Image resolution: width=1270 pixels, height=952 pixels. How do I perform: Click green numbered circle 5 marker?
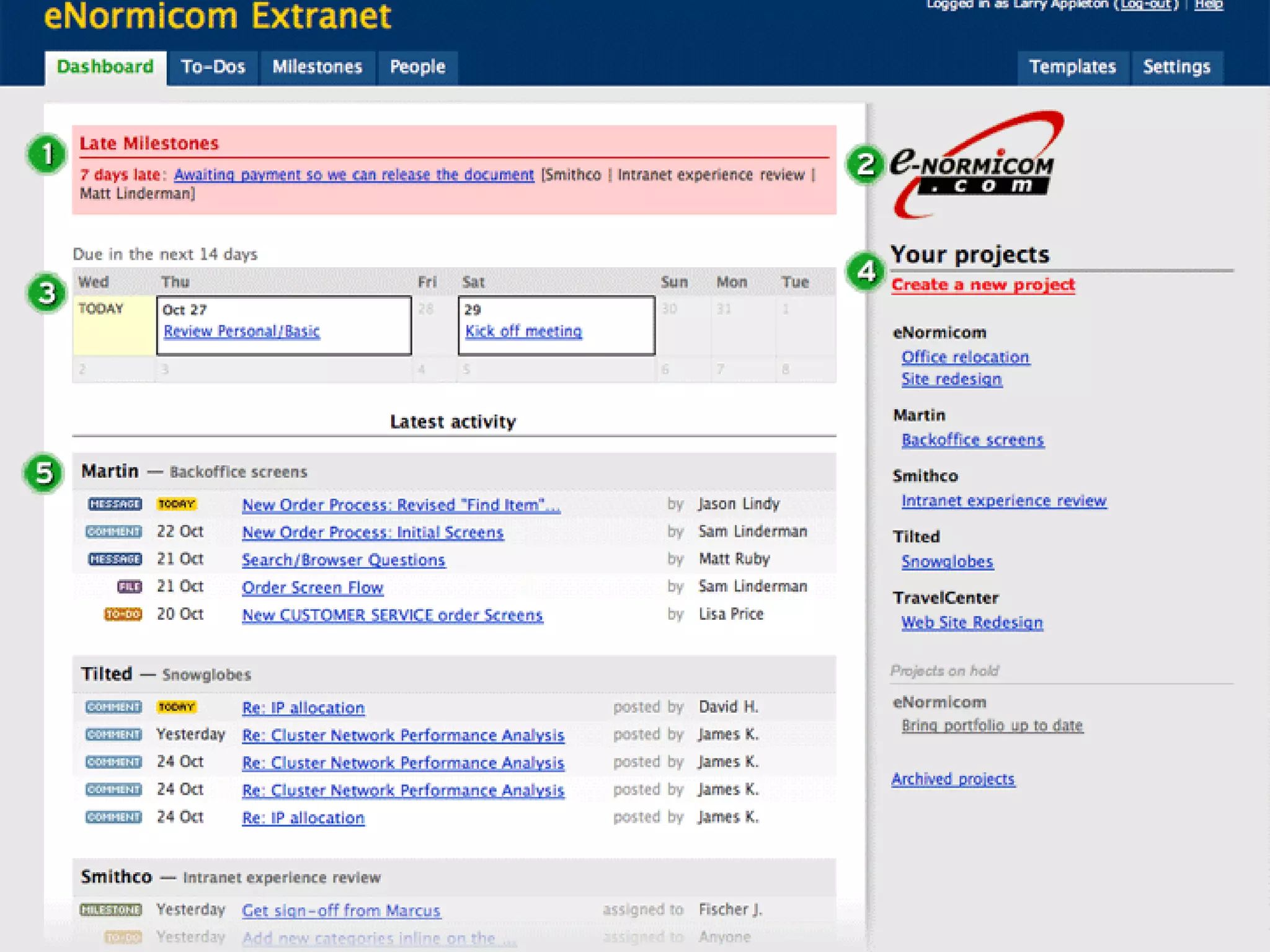point(43,474)
